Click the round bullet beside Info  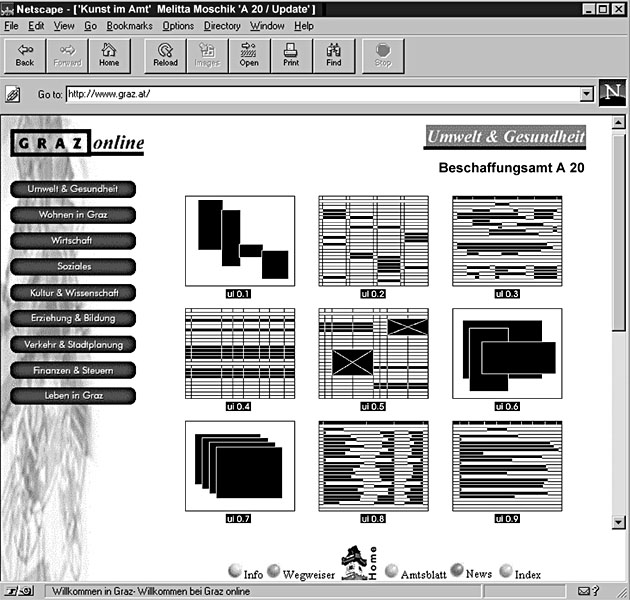point(235,571)
